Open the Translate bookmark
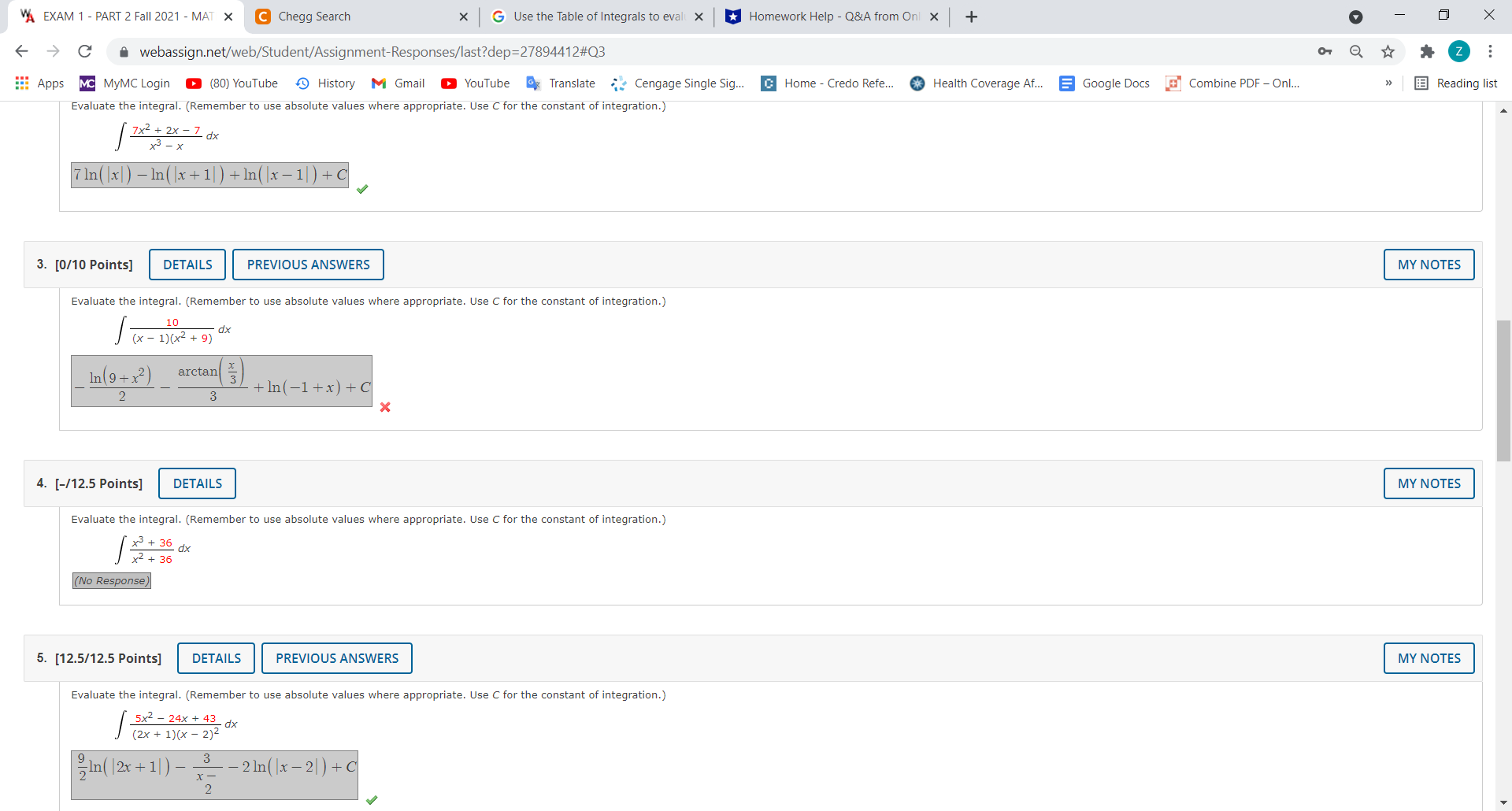 [561, 83]
